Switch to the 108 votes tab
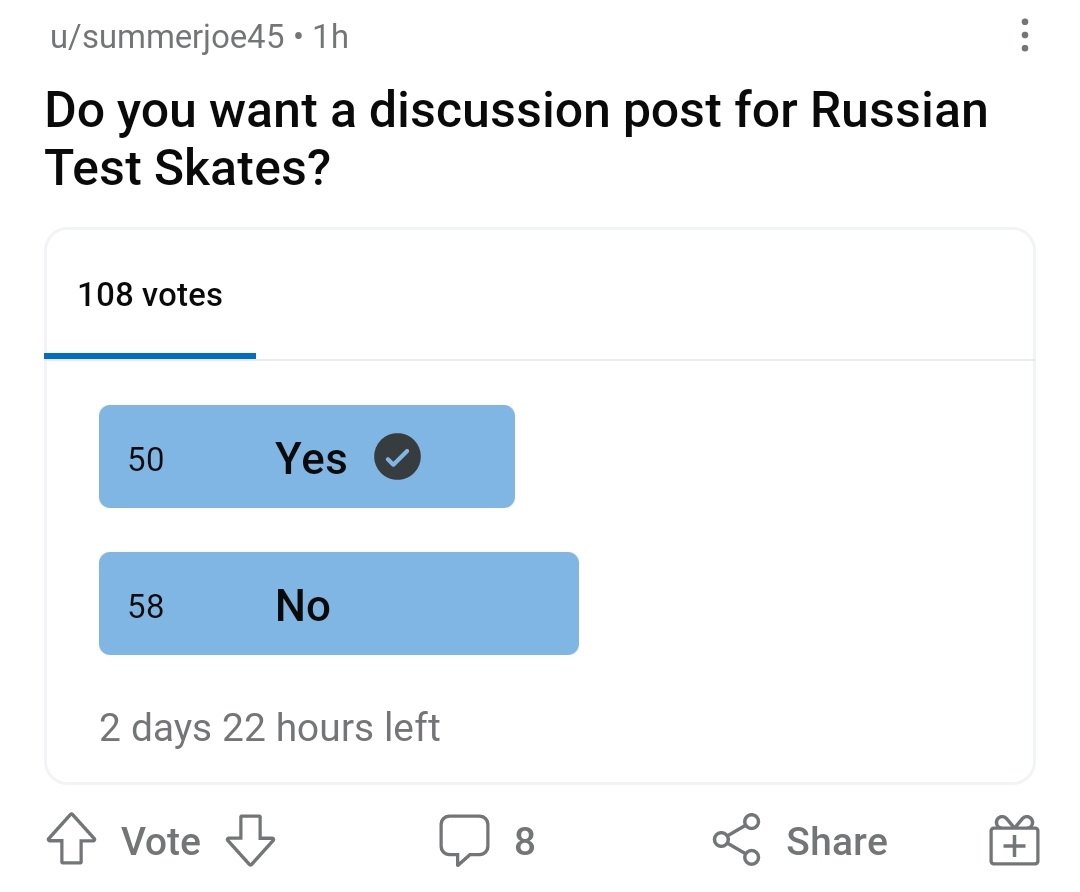Viewport: 1080px width, 892px height. [x=150, y=295]
